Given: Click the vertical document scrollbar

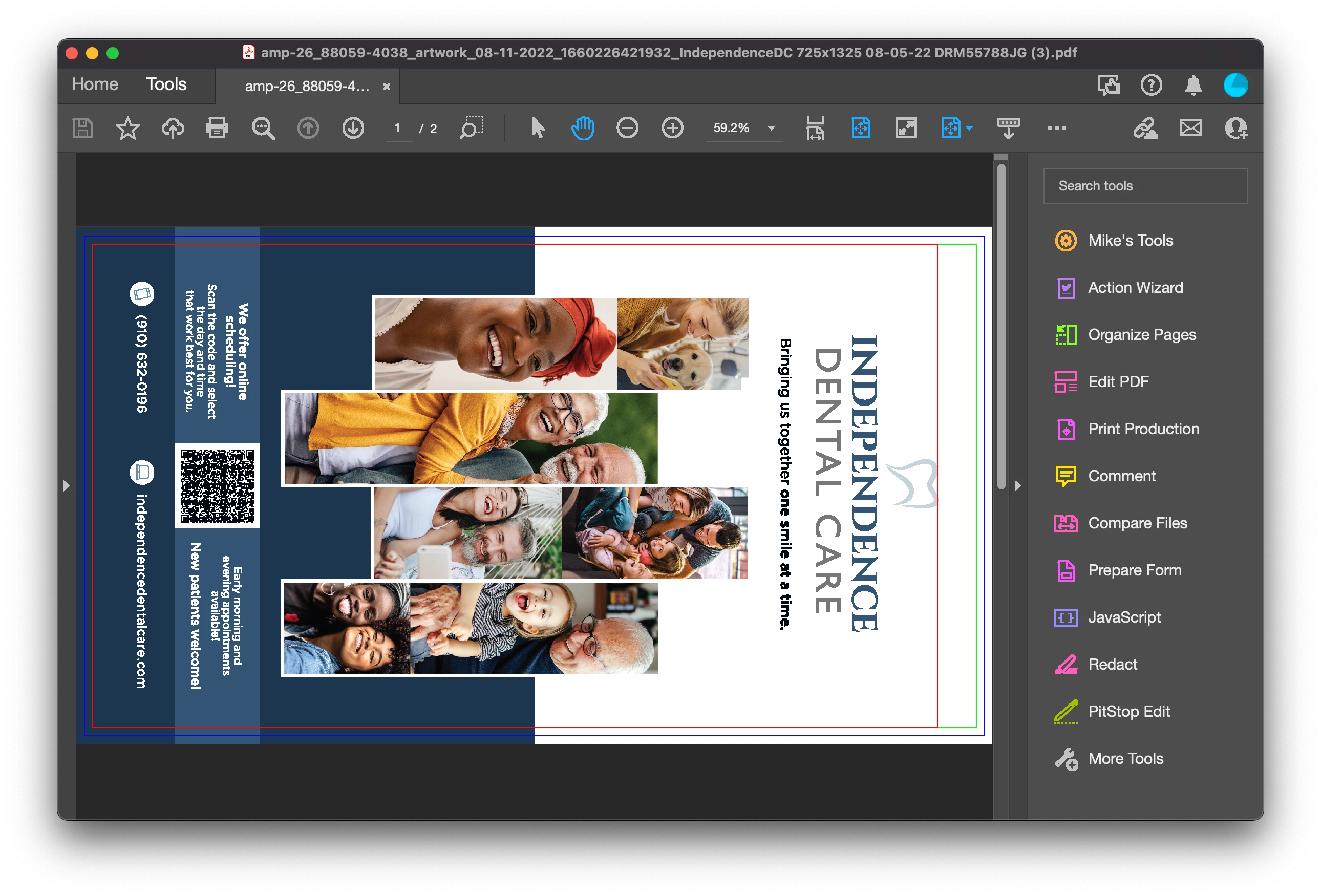Looking at the screenshot, I should (x=1001, y=327).
